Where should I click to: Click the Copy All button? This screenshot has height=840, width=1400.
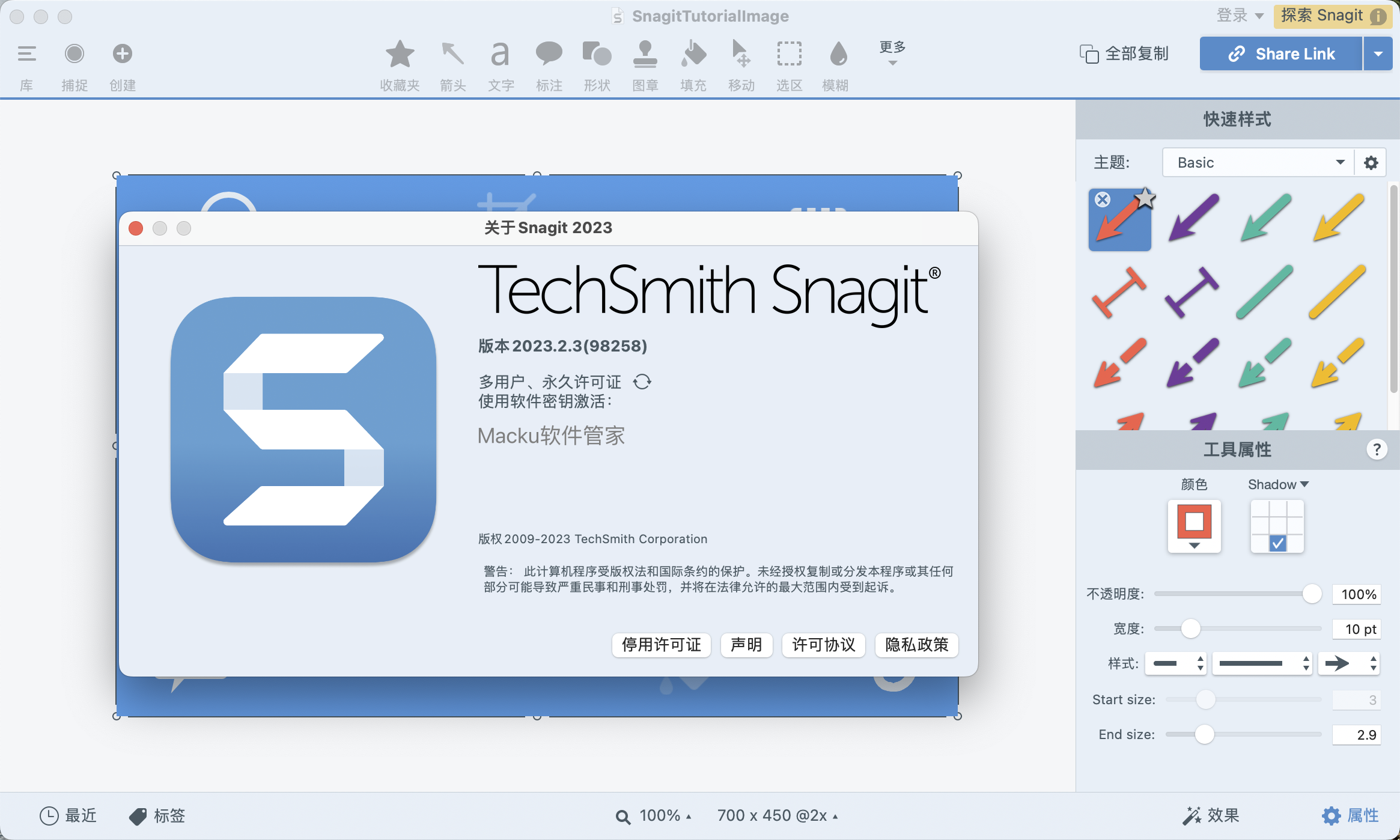point(1124,54)
